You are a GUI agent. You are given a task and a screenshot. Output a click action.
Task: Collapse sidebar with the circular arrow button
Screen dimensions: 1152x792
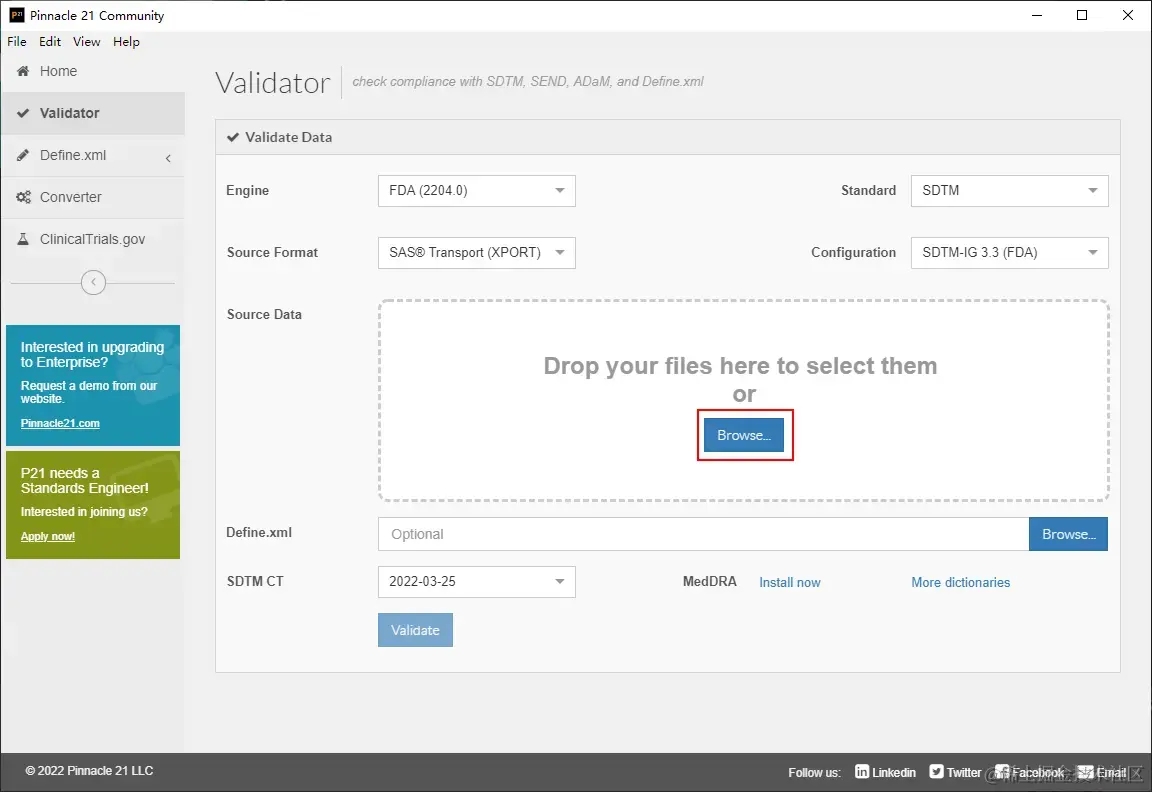point(93,282)
